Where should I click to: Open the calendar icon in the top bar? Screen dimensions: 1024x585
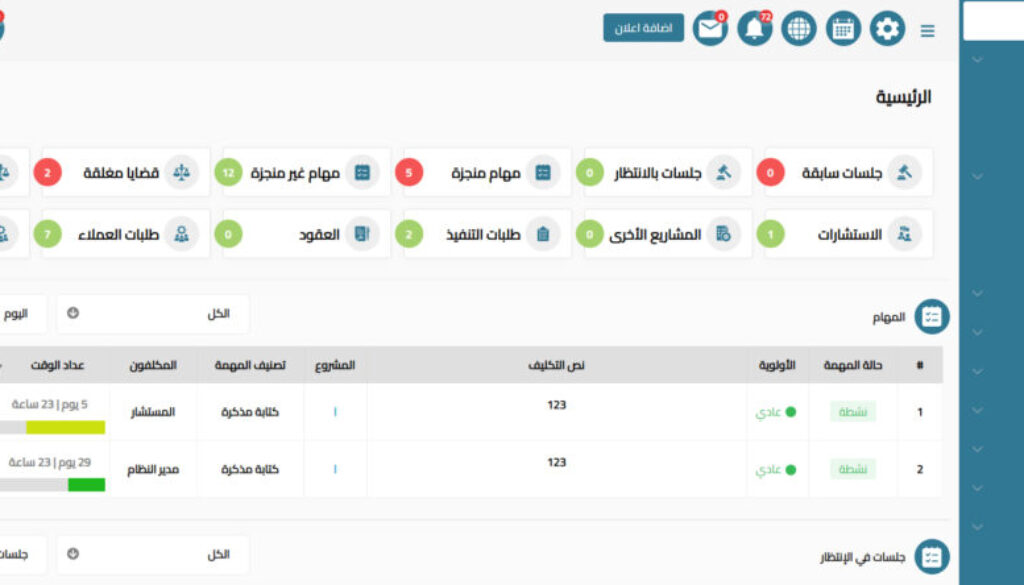842,29
